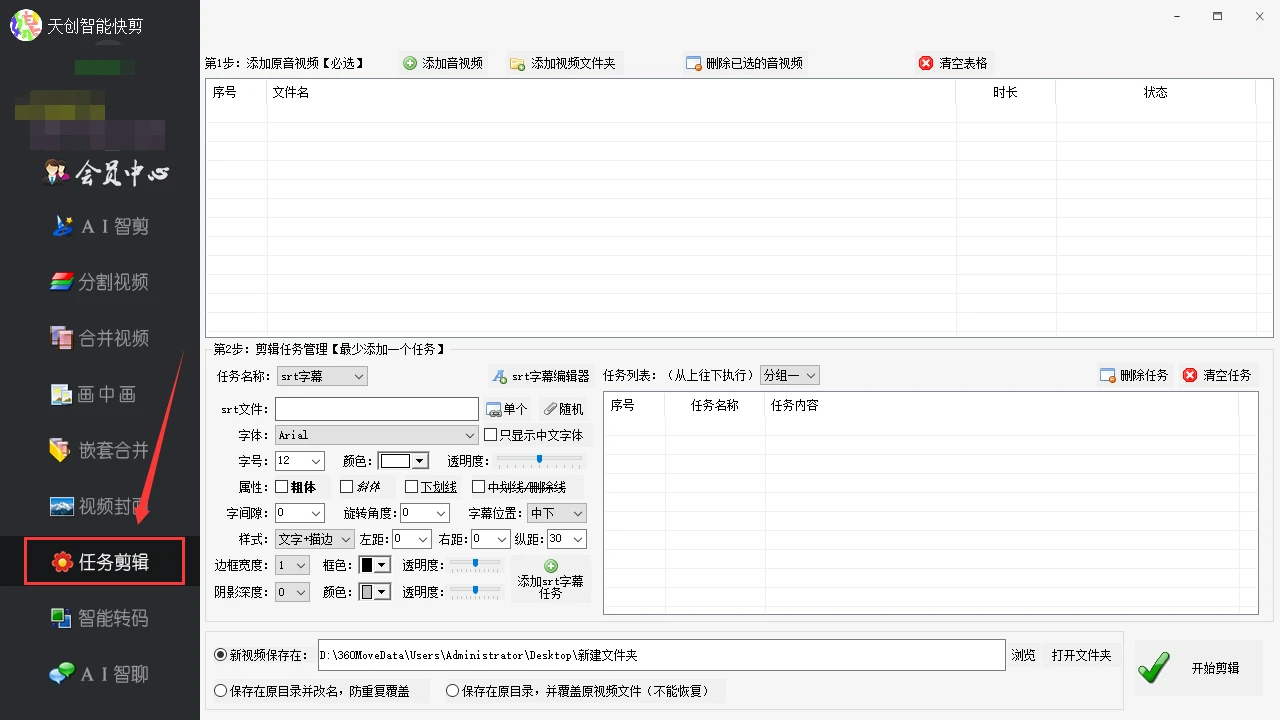
Task: Open 样式 文字+描边 dropdown
Action: click(315, 539)
